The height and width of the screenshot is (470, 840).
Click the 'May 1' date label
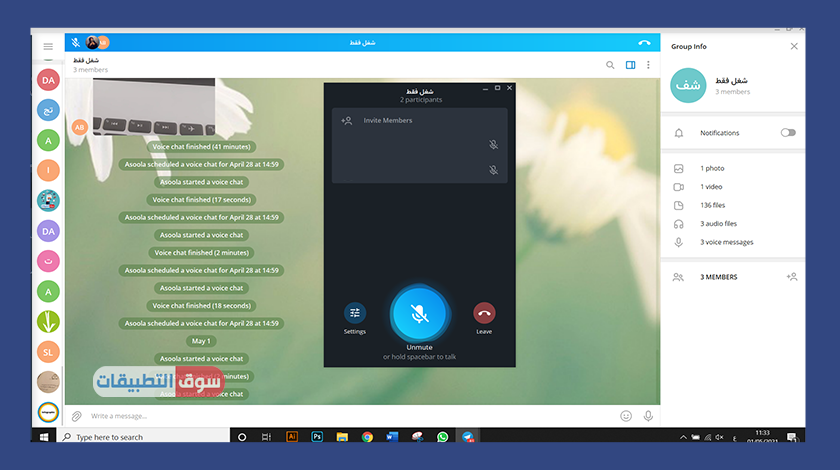pos(201,341)
